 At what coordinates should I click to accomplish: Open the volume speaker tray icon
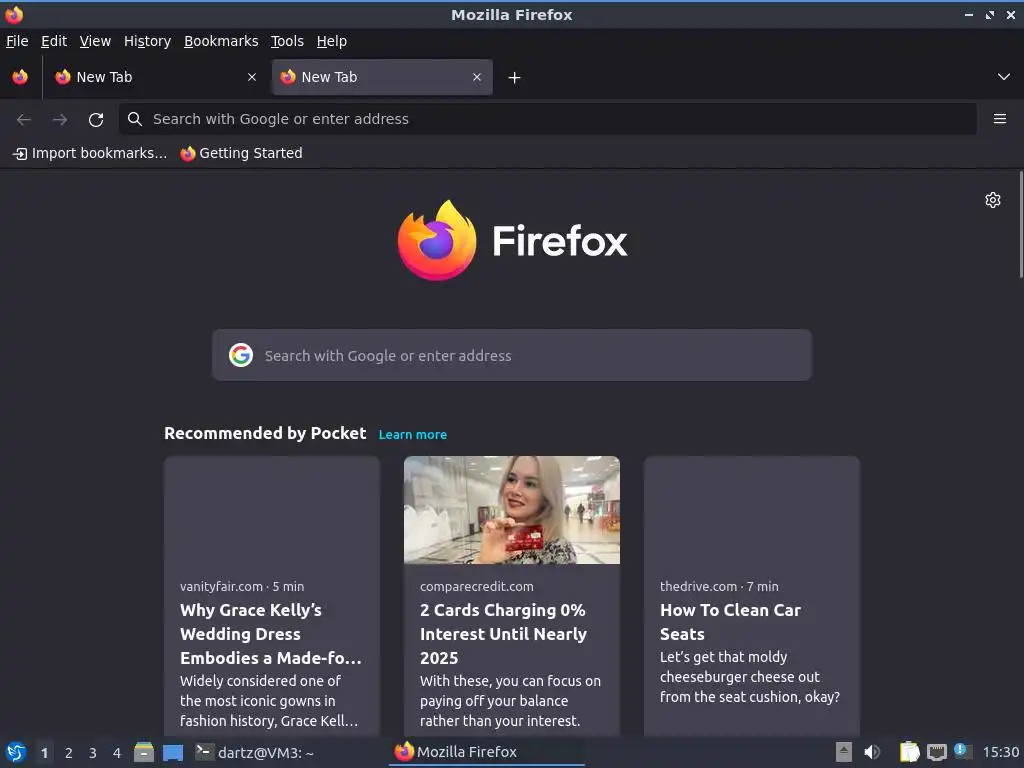(871, 752)
